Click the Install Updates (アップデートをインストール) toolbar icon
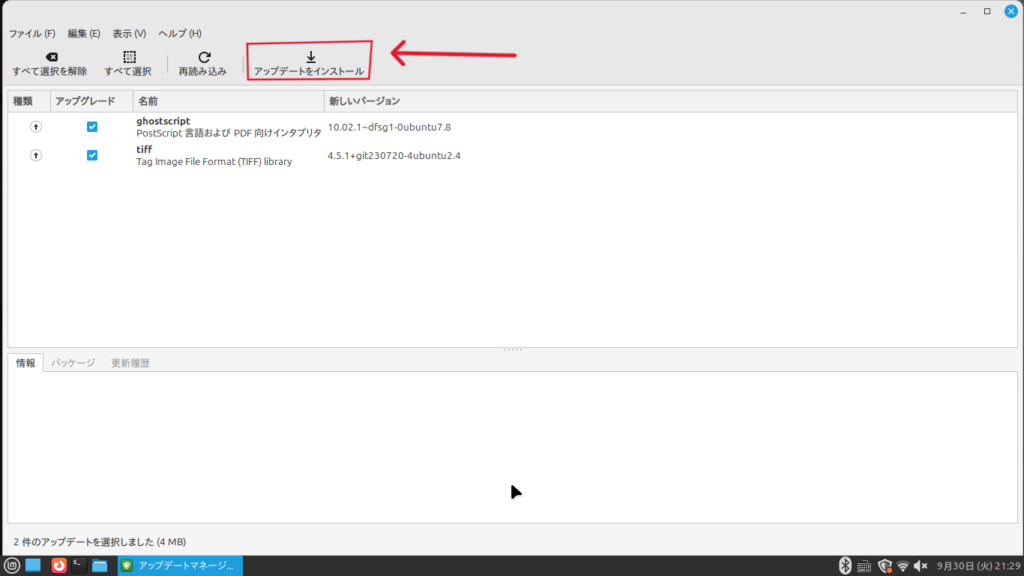The height and width of the screenshot is (576, 1024). (310, 57)
